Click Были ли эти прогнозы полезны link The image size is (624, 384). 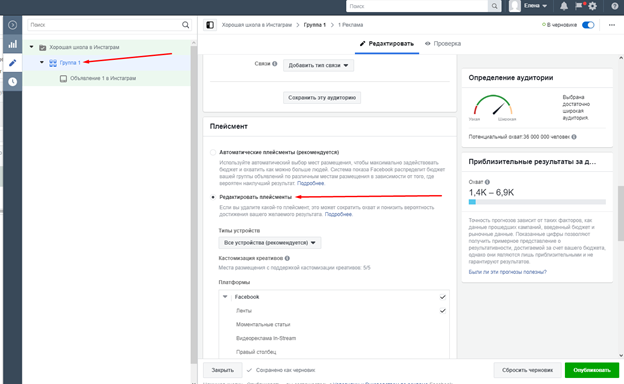pyautogui.click(x=507, y=272)
